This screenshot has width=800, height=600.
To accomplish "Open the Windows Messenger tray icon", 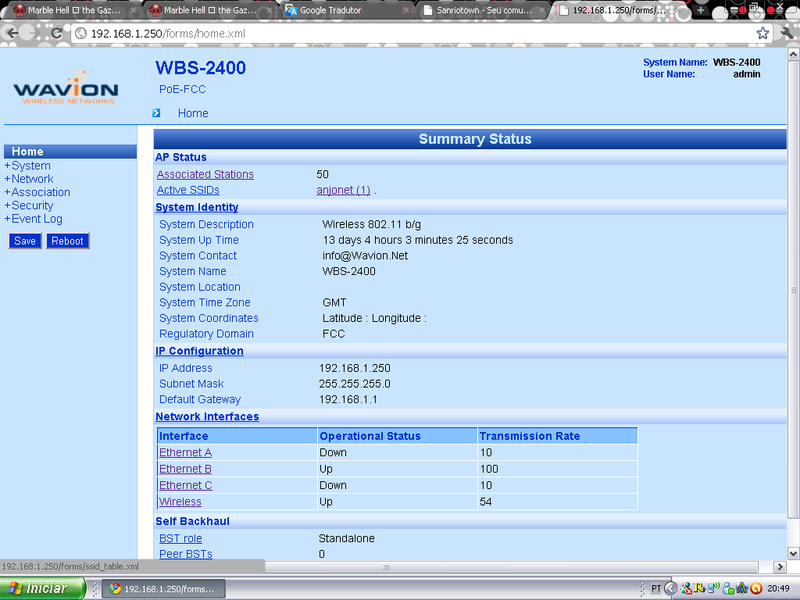I will coord(686,588).
